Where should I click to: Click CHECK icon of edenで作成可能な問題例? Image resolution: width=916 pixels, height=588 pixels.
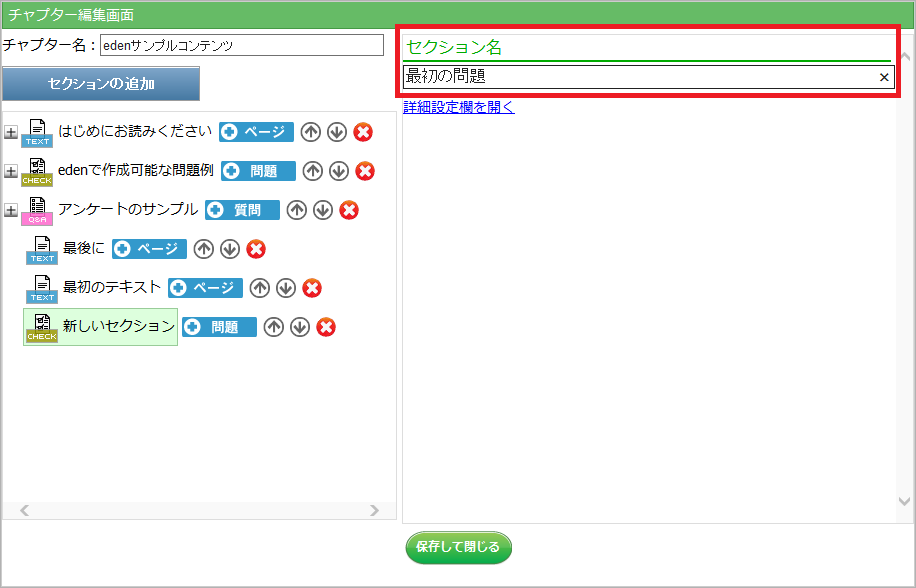(37, 172)
